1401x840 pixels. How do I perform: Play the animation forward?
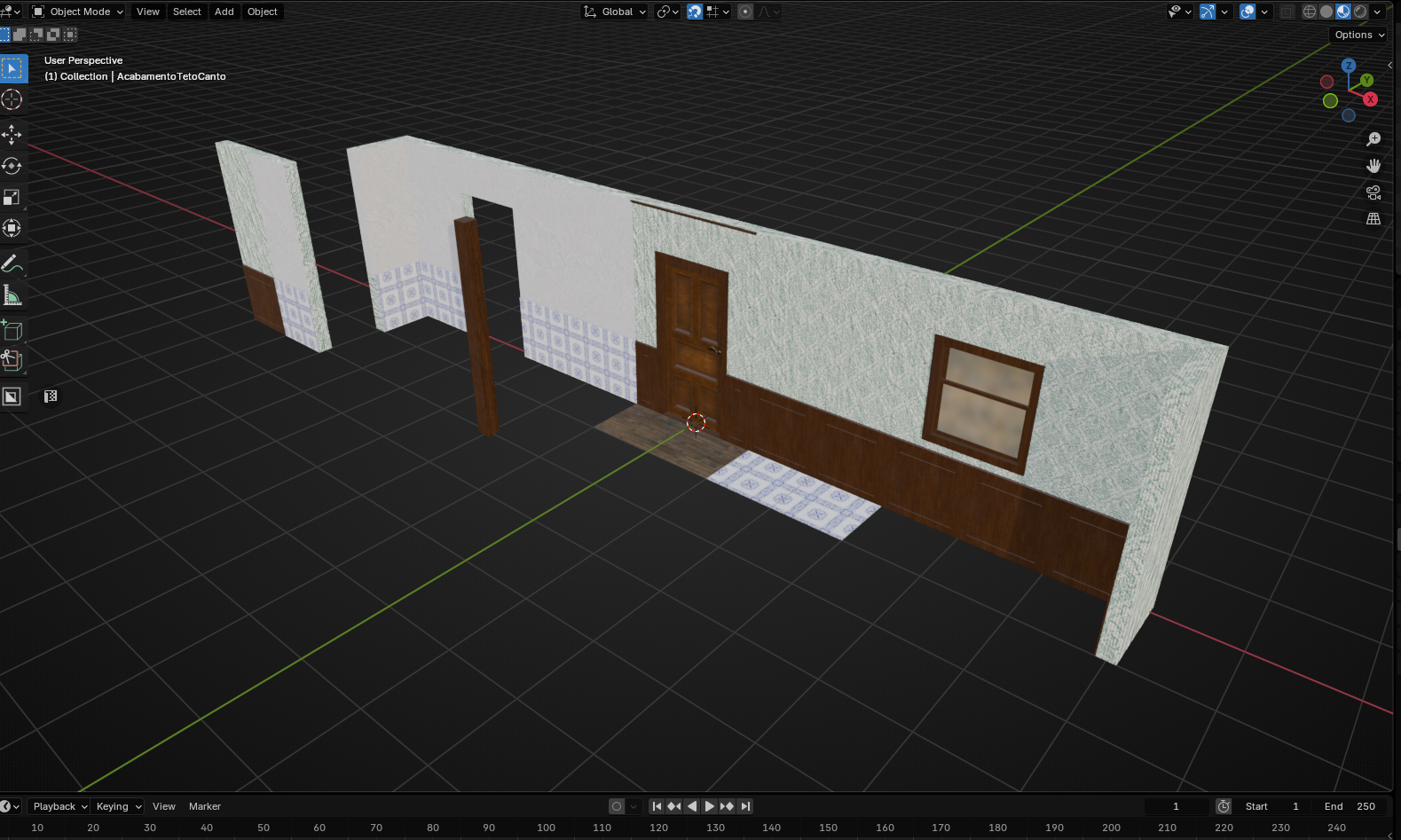710,806
